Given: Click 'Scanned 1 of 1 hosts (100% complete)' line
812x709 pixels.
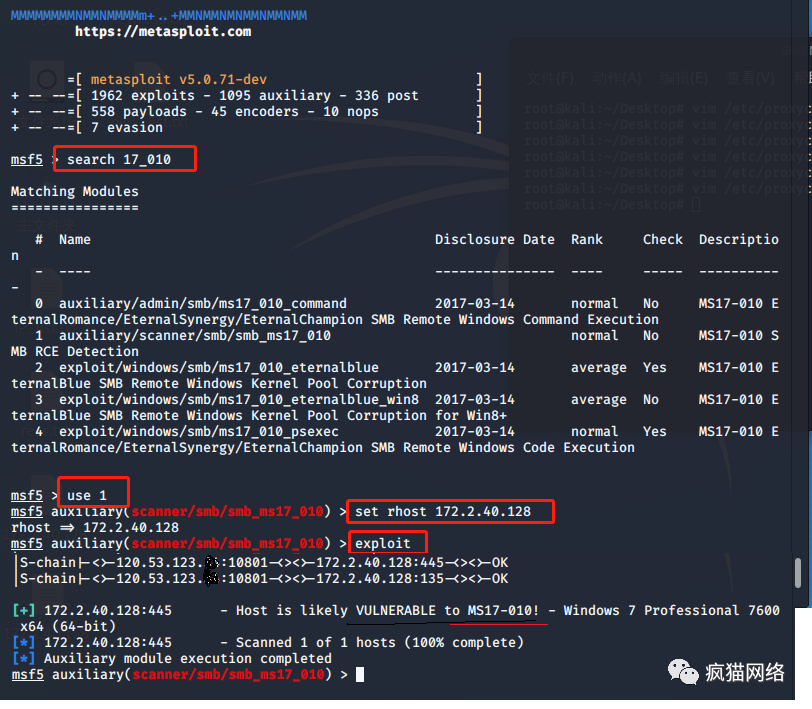Looking at the screenshot, I should tap(380, 643).
